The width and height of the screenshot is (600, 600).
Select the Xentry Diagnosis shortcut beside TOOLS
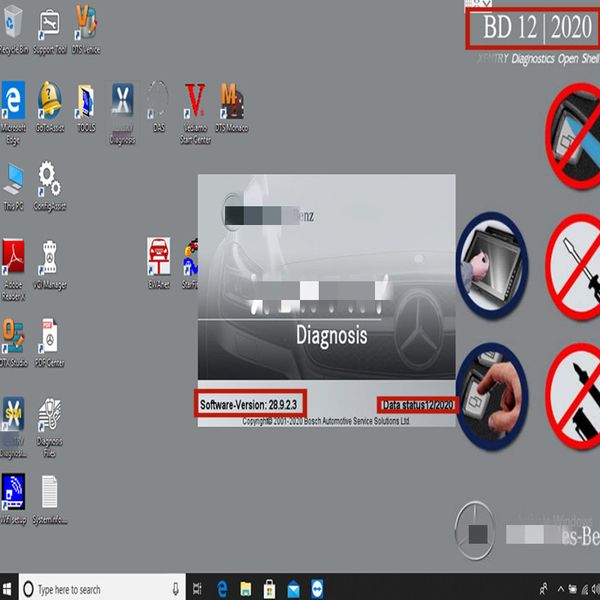tap(122, 113)
